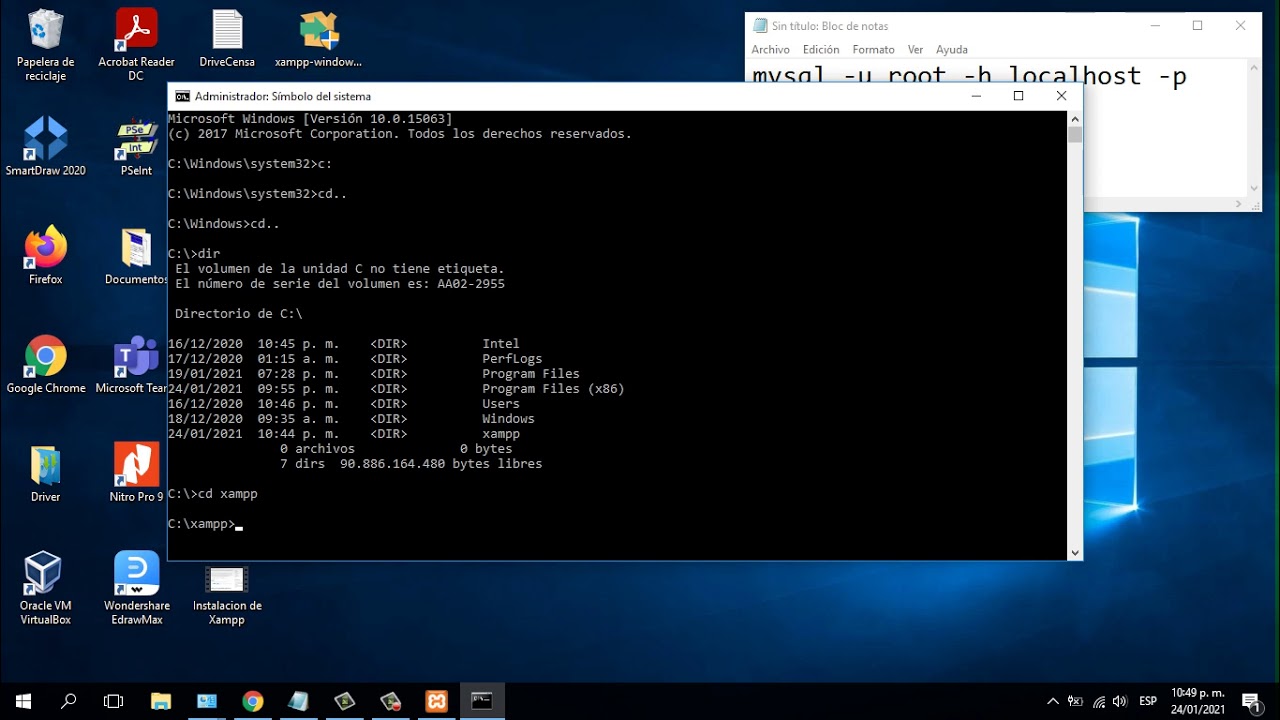
Task: Select the Driver folder icon
Action: 45,474
